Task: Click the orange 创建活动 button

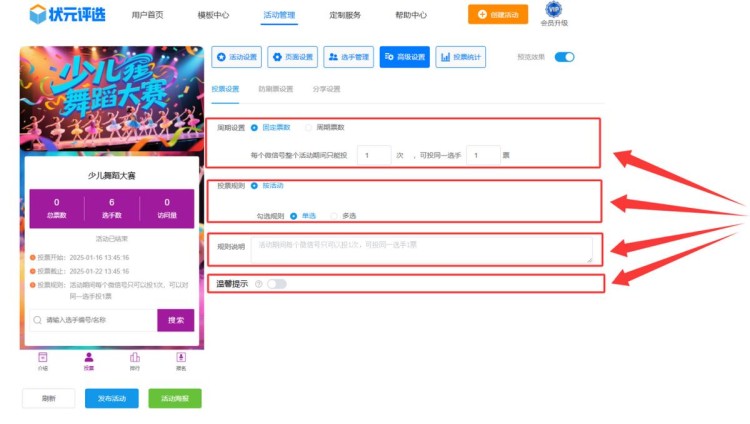Action: 498,15
